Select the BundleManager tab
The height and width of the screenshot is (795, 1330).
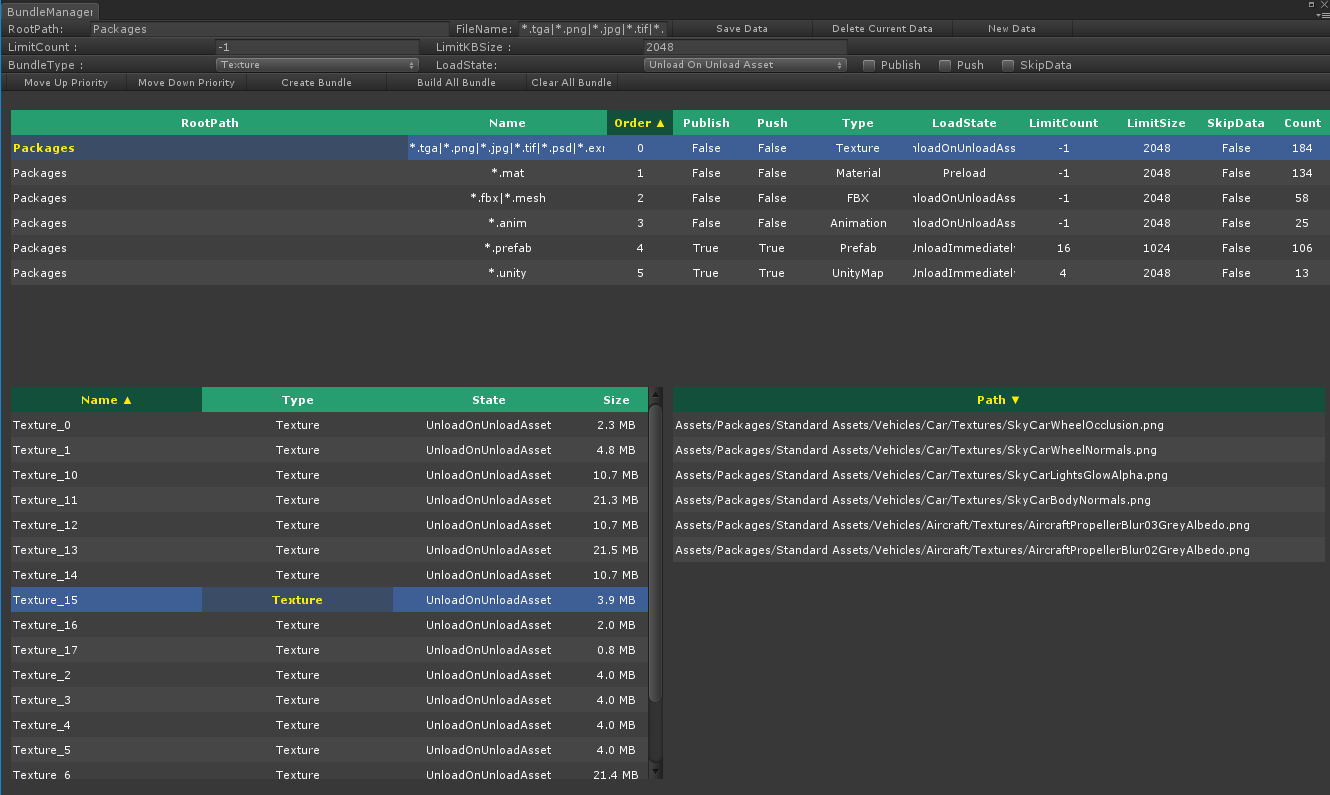(x=49, y=12)
